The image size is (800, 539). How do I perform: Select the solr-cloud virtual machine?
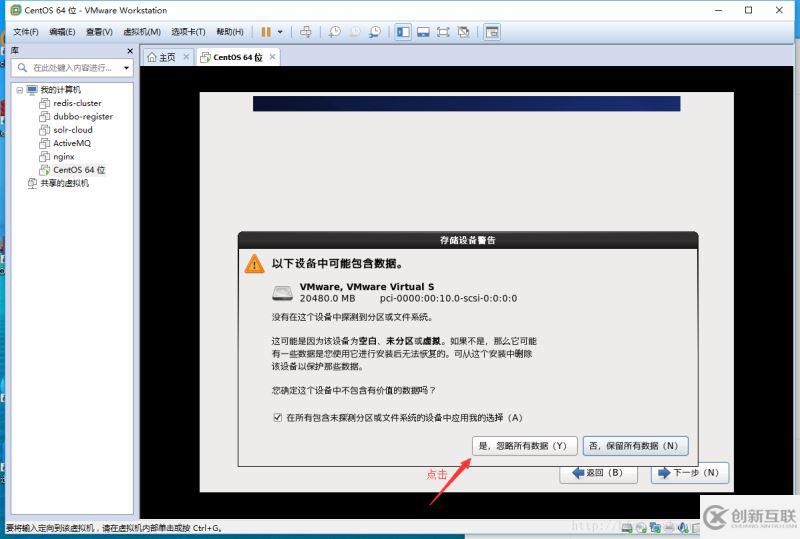72,130
